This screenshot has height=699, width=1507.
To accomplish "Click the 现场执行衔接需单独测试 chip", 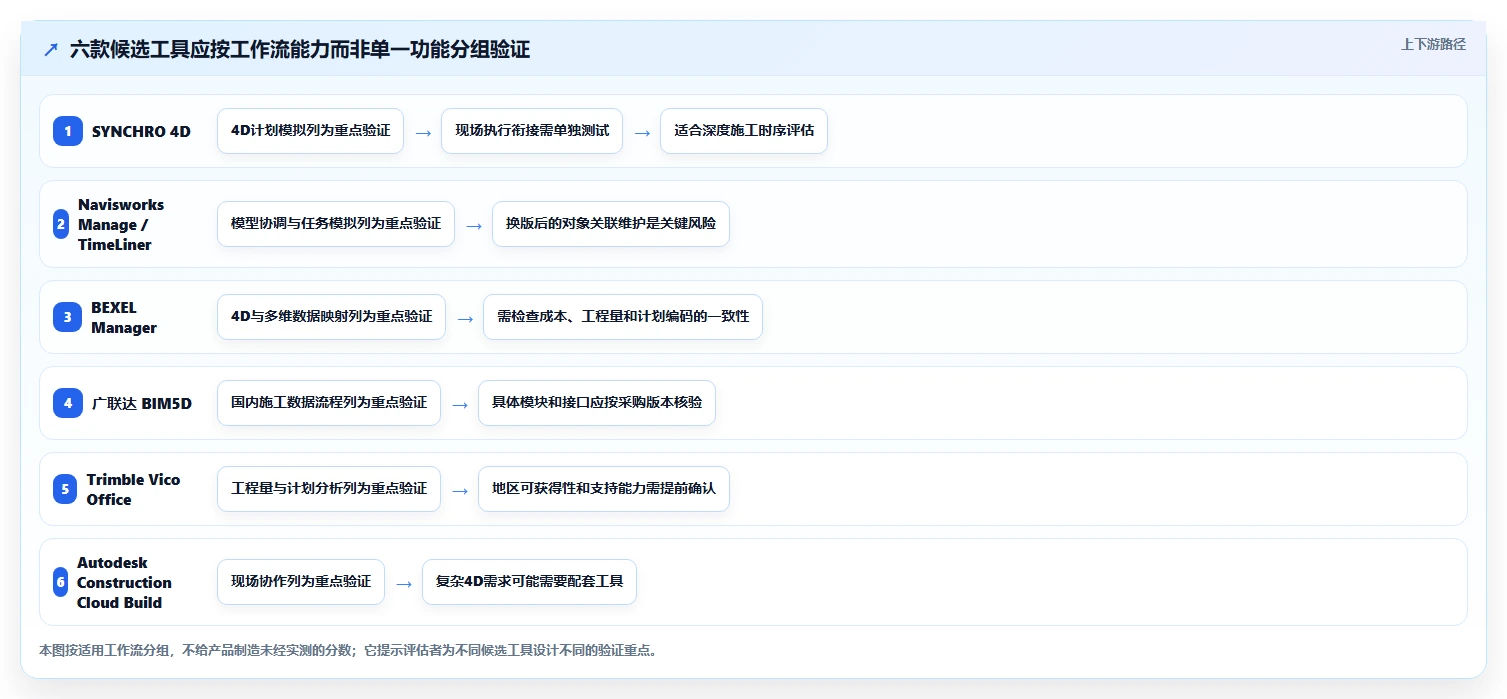I will click(532, 131).
